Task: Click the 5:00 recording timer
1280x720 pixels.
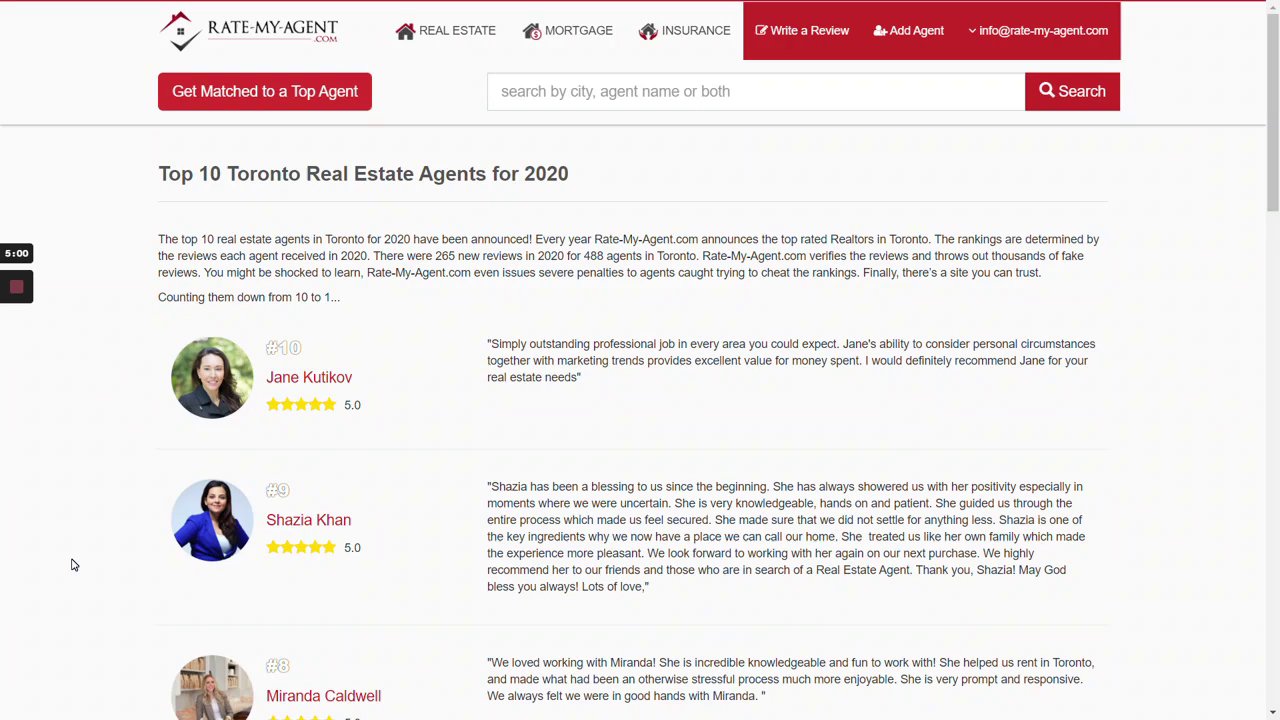Action: pyautogui.click(x=16, y=253)
